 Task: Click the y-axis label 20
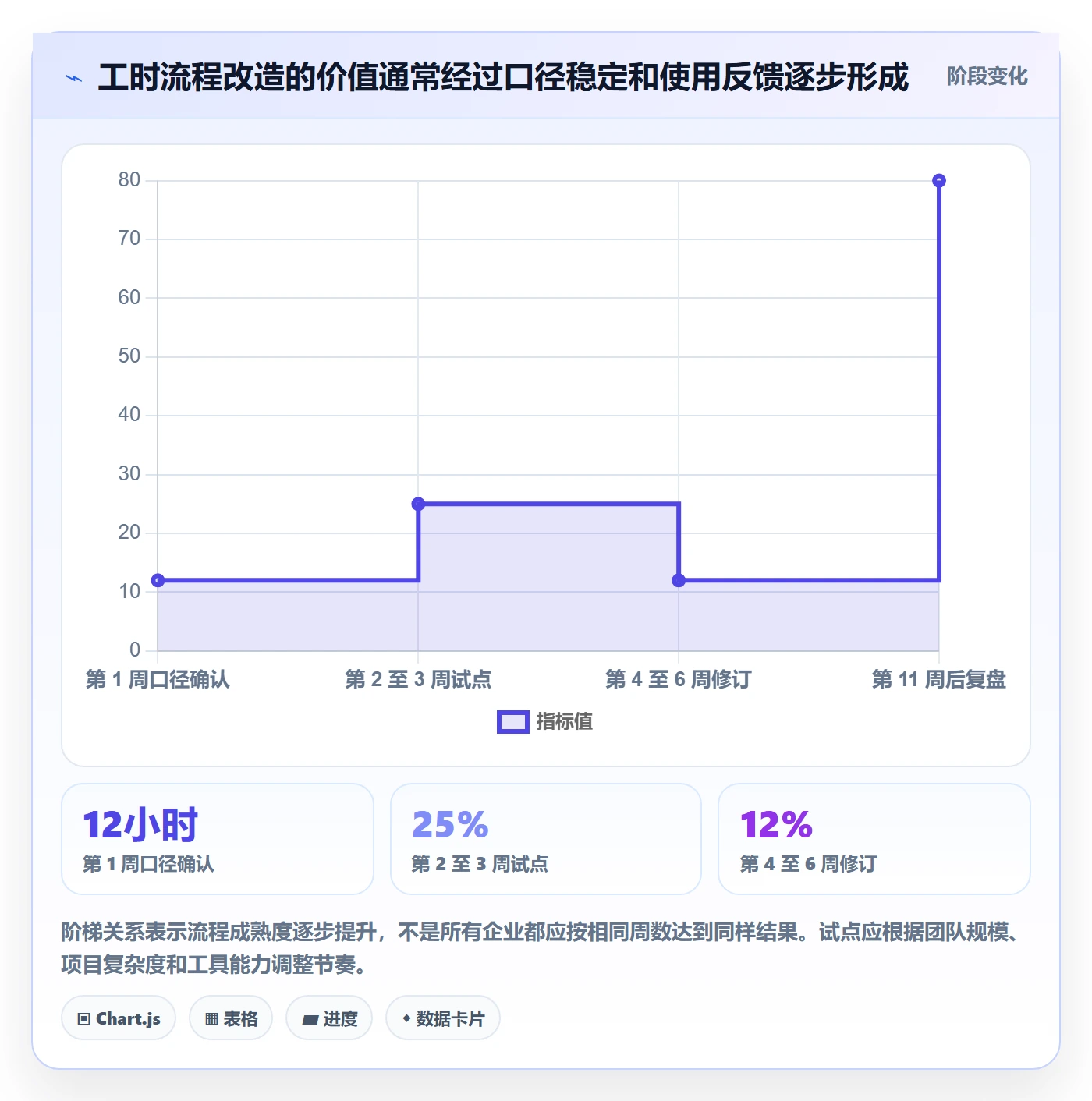[129, 533]
